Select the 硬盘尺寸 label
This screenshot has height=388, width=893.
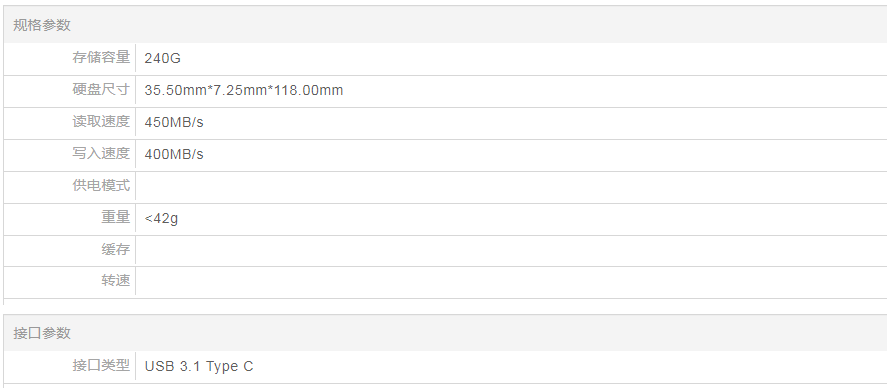101,89
